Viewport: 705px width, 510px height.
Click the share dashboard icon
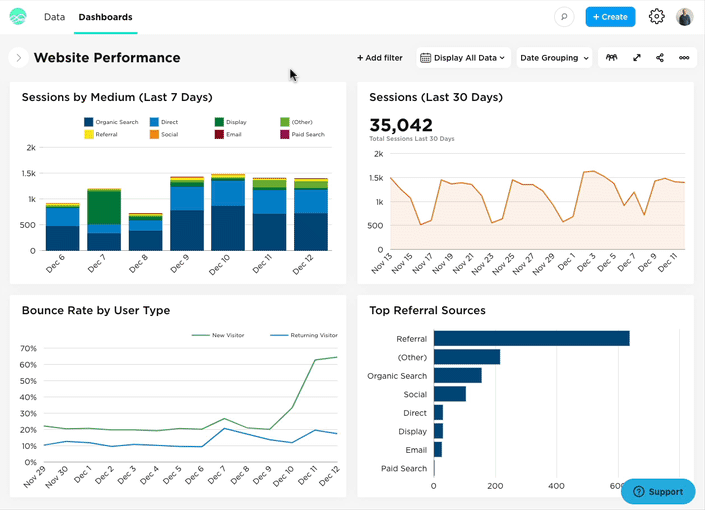(660, 58)
